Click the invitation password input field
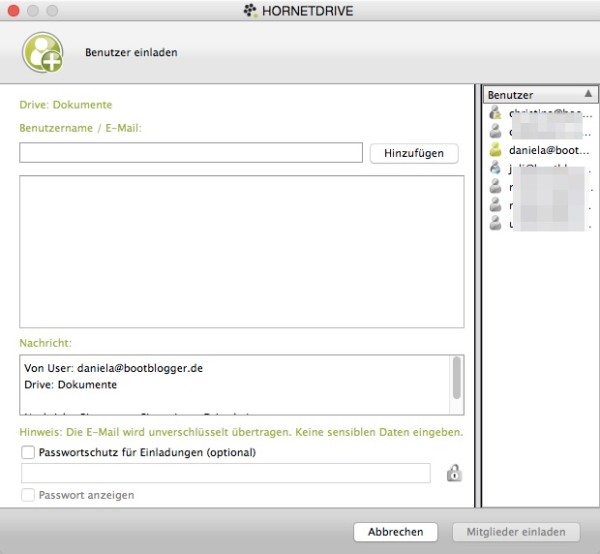The width and height of the screenshot is (600, 554). 226,473
